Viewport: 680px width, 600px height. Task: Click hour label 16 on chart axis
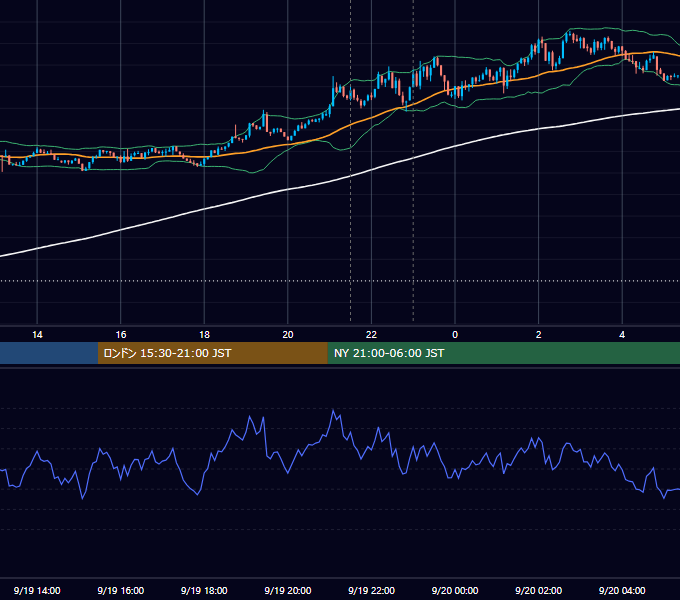click(x=121, y=335)
